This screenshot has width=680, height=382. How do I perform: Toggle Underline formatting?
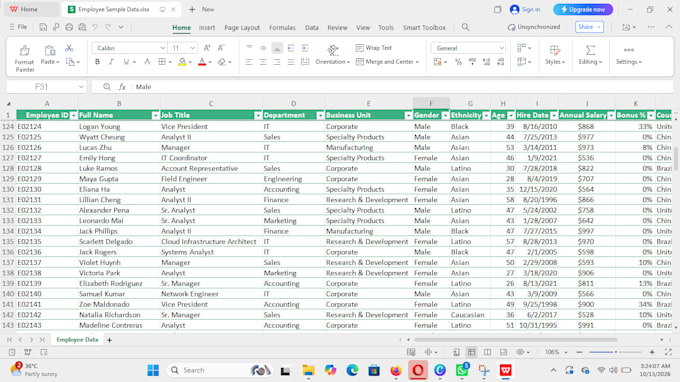126,62
